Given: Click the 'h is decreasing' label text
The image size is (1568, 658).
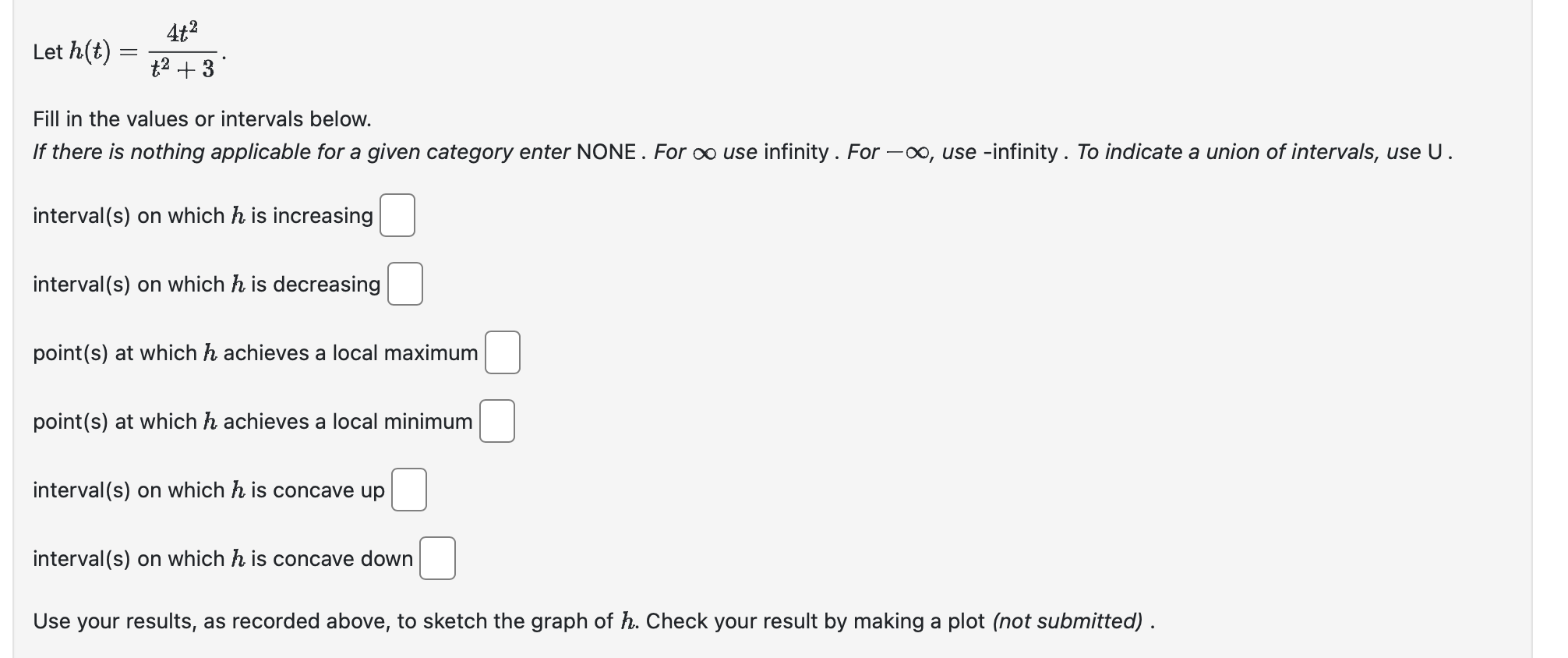Looking at the screenshot, I should pos(306,285).
